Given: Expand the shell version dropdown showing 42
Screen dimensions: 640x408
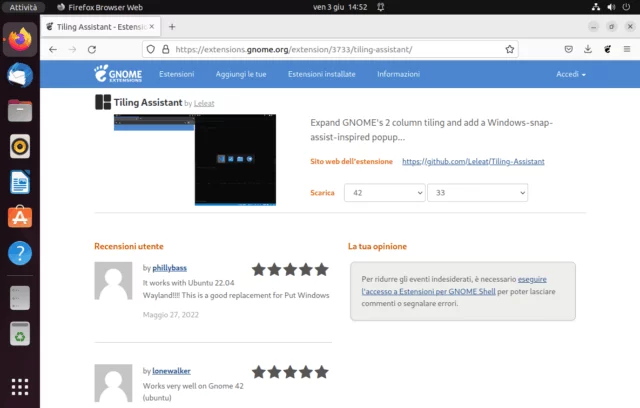Looking at the screenshot, I should pyautogui.click(x=384, y=193).
